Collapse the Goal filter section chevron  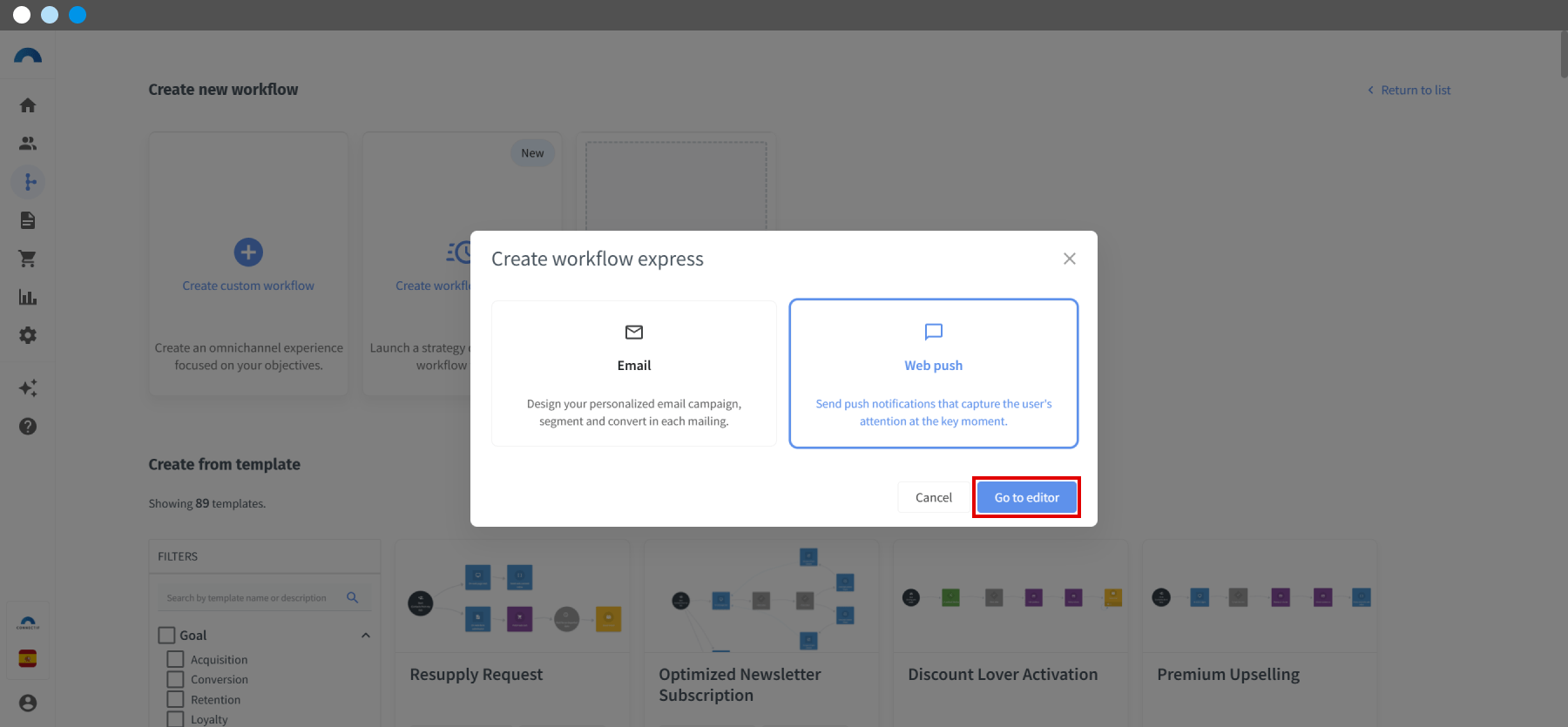(x=366, y=636)
